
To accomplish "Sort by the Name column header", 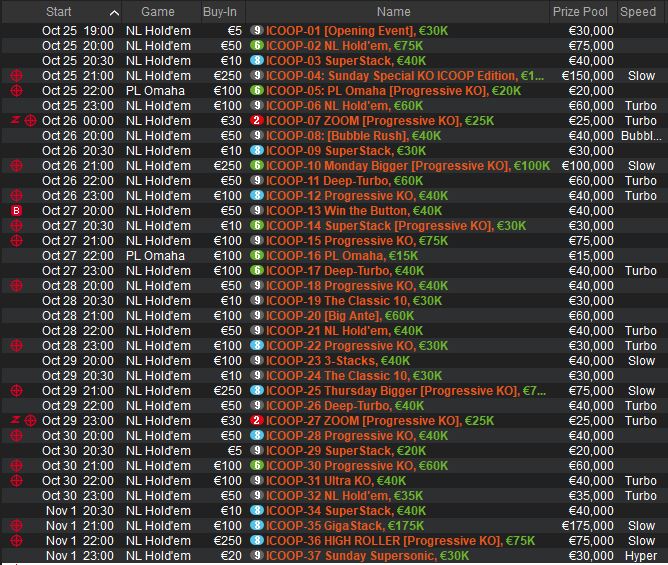I will (x=394, y=12).
